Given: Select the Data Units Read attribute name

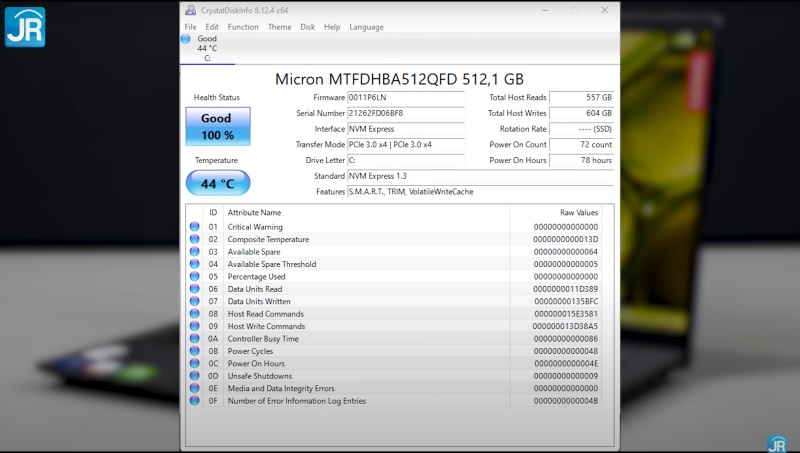Looking at the screenshot, I should [x=255, y=289].
